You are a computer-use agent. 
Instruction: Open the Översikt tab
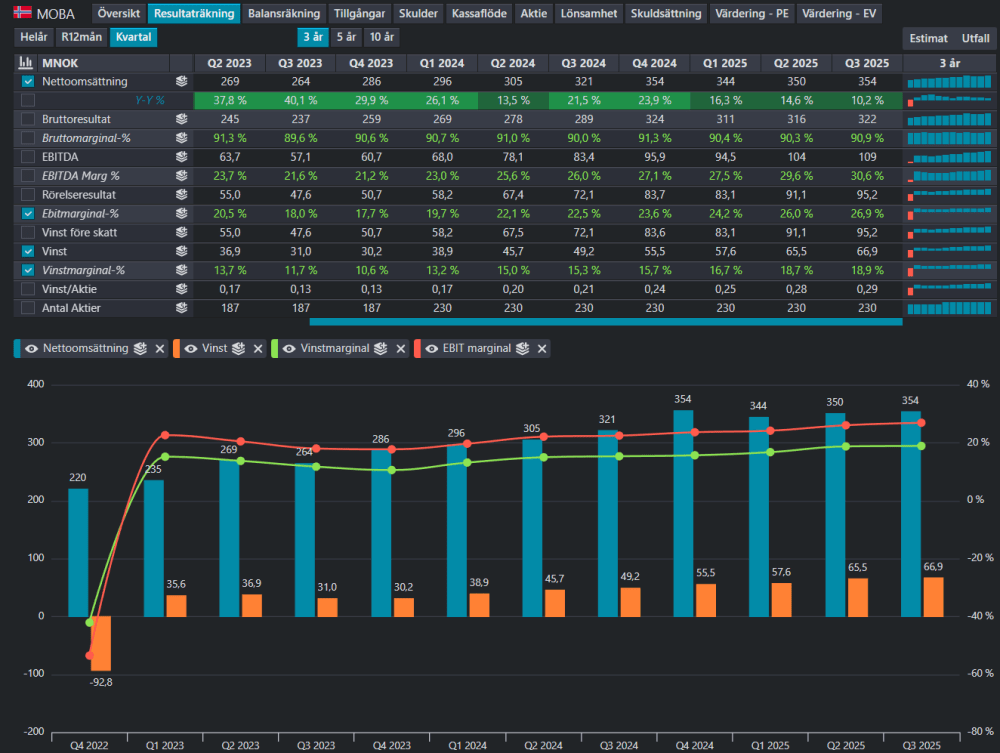coord(119,13)
